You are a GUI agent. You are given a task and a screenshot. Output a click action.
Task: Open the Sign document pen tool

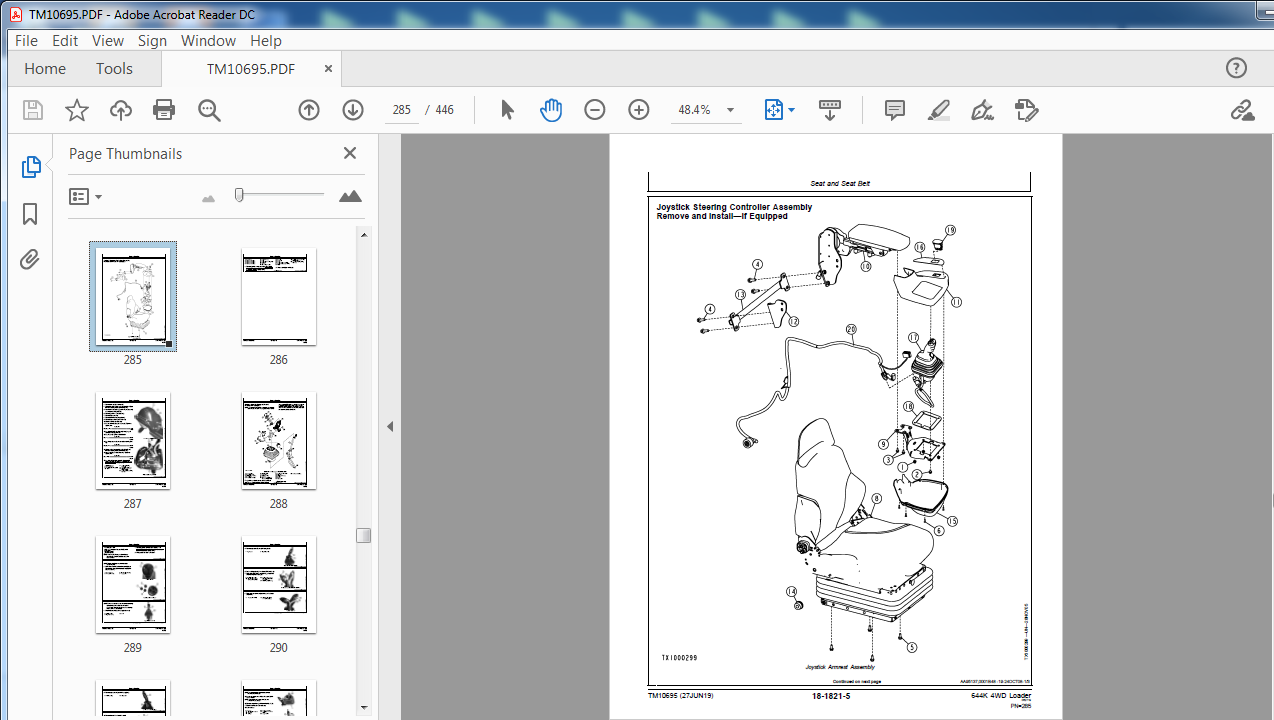coord(983,110)
